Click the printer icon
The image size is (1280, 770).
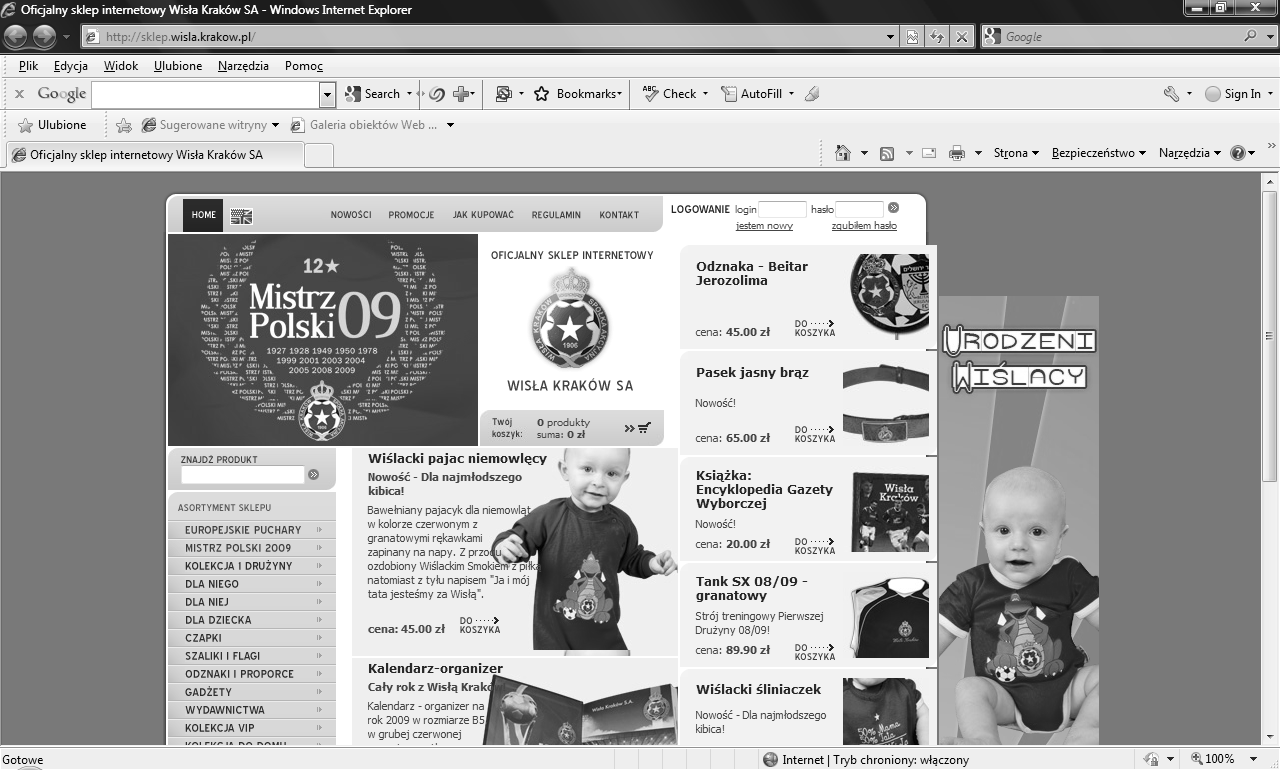pos(957,153)
